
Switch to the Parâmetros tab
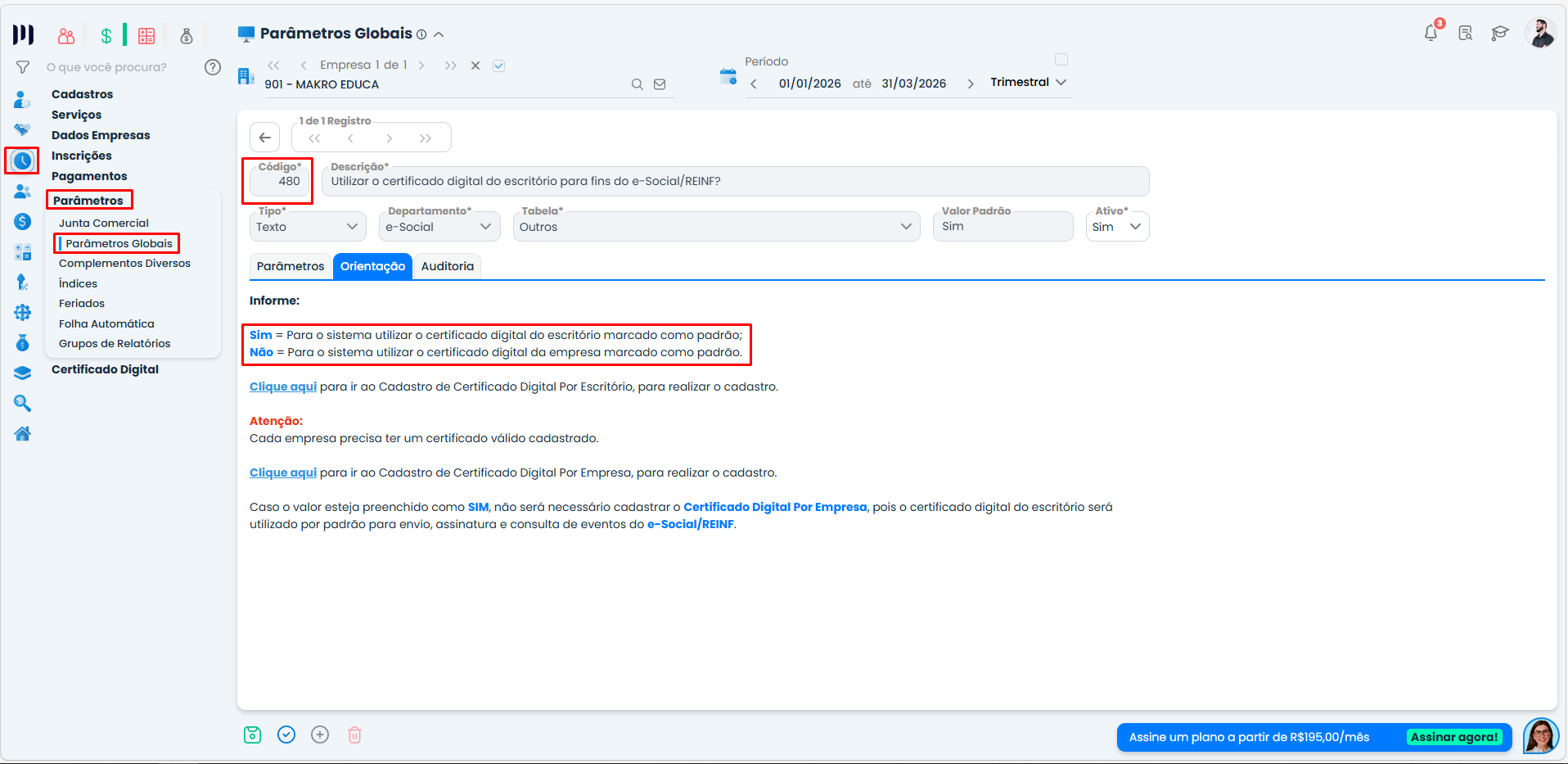point(291,266)
